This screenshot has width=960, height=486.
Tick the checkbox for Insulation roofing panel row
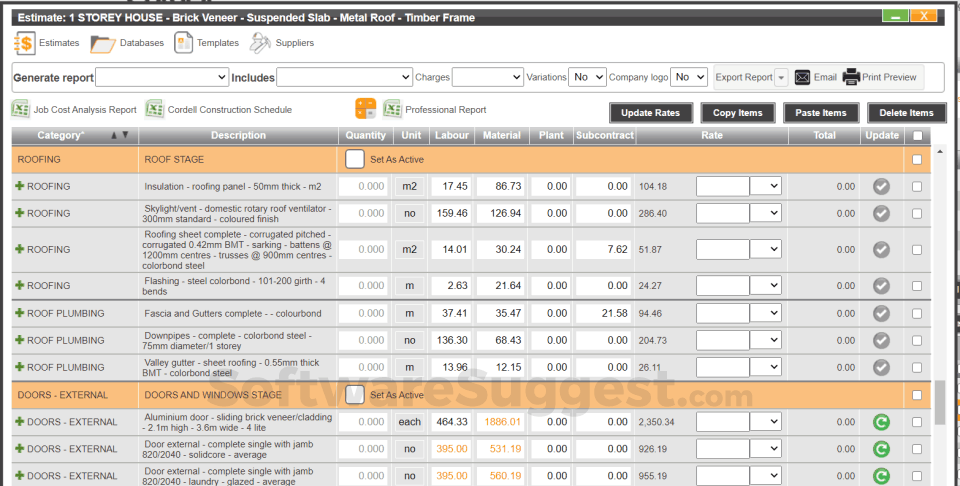[917, 186]
